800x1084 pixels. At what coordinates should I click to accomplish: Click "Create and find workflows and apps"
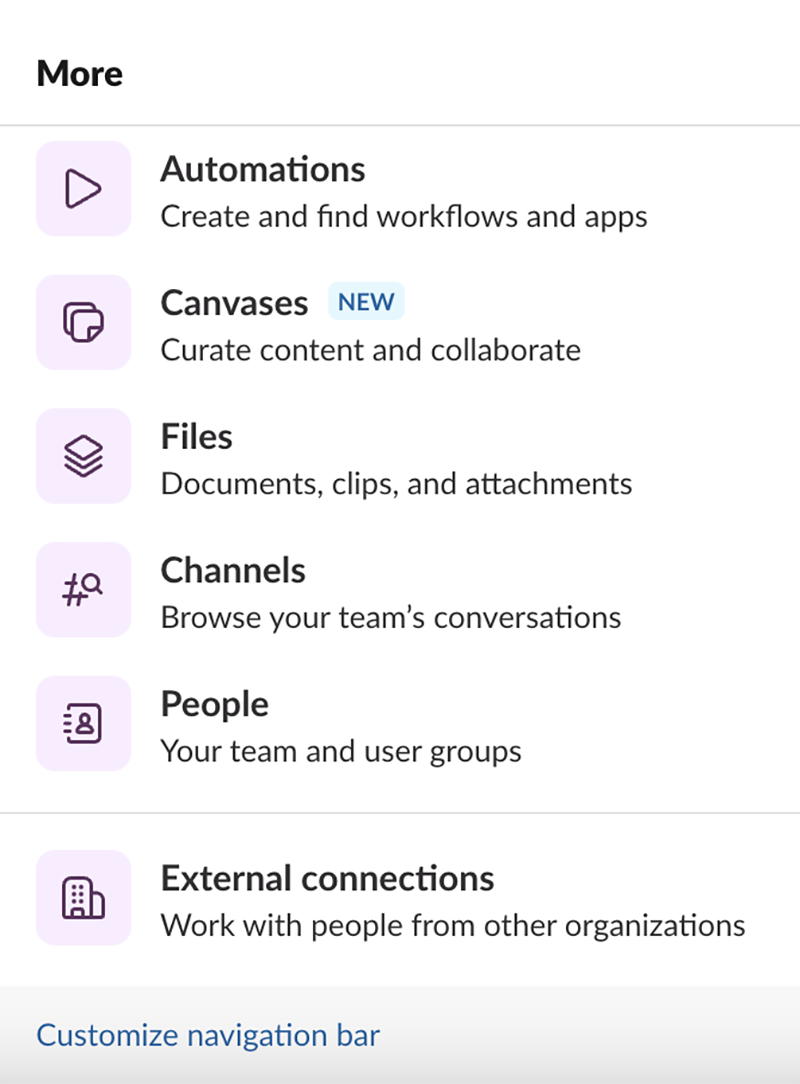point(404,216)
